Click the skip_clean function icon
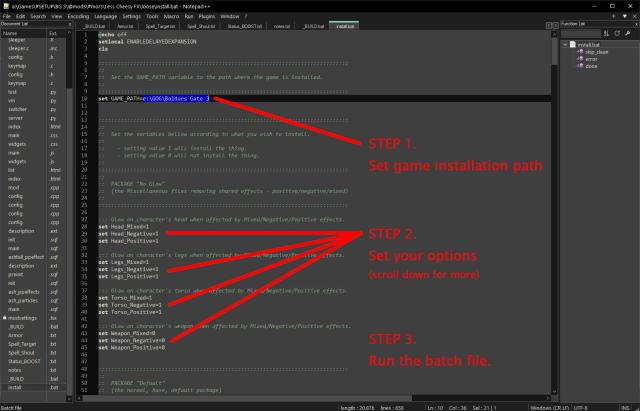 coord(580,52)
